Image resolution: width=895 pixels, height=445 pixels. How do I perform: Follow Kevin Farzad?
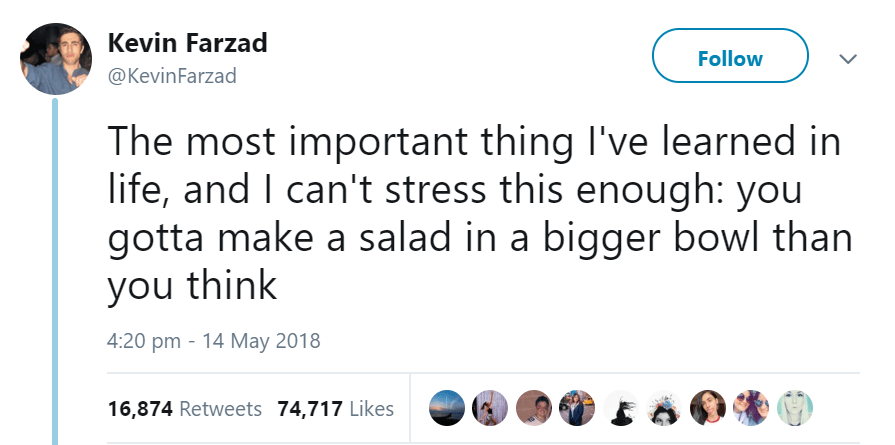[x=730, y=58]
